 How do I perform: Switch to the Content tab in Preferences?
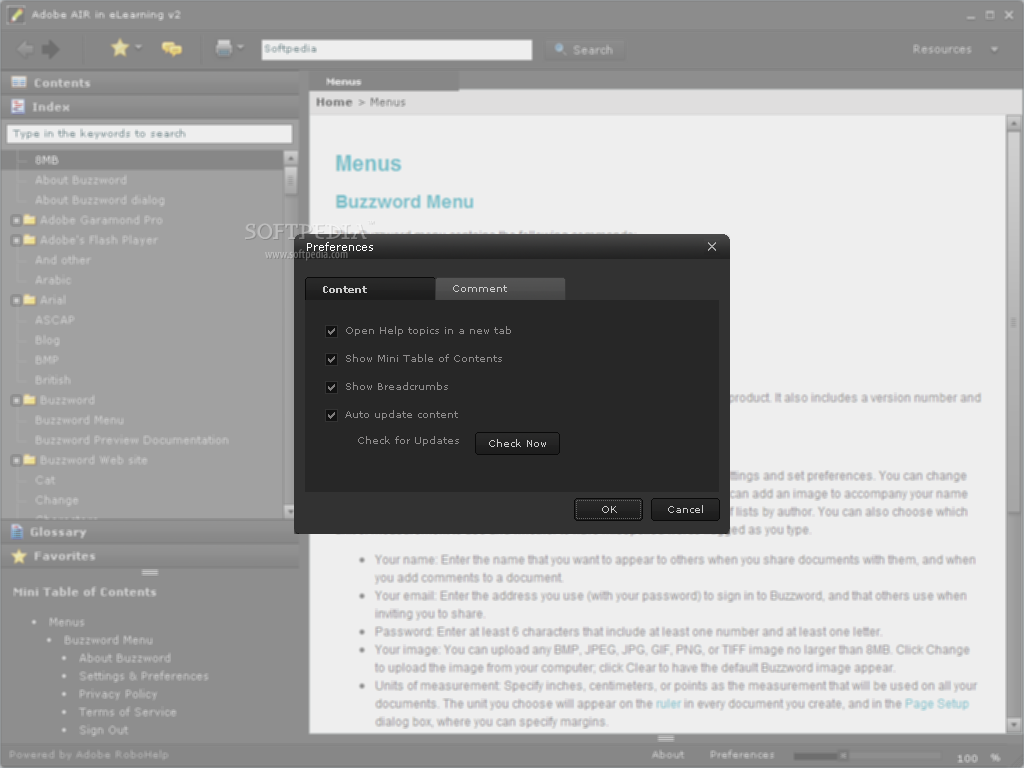370,289
